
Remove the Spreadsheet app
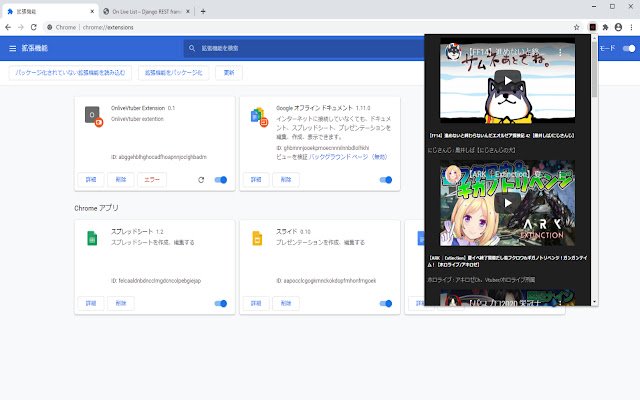click(x=121, y=303)
